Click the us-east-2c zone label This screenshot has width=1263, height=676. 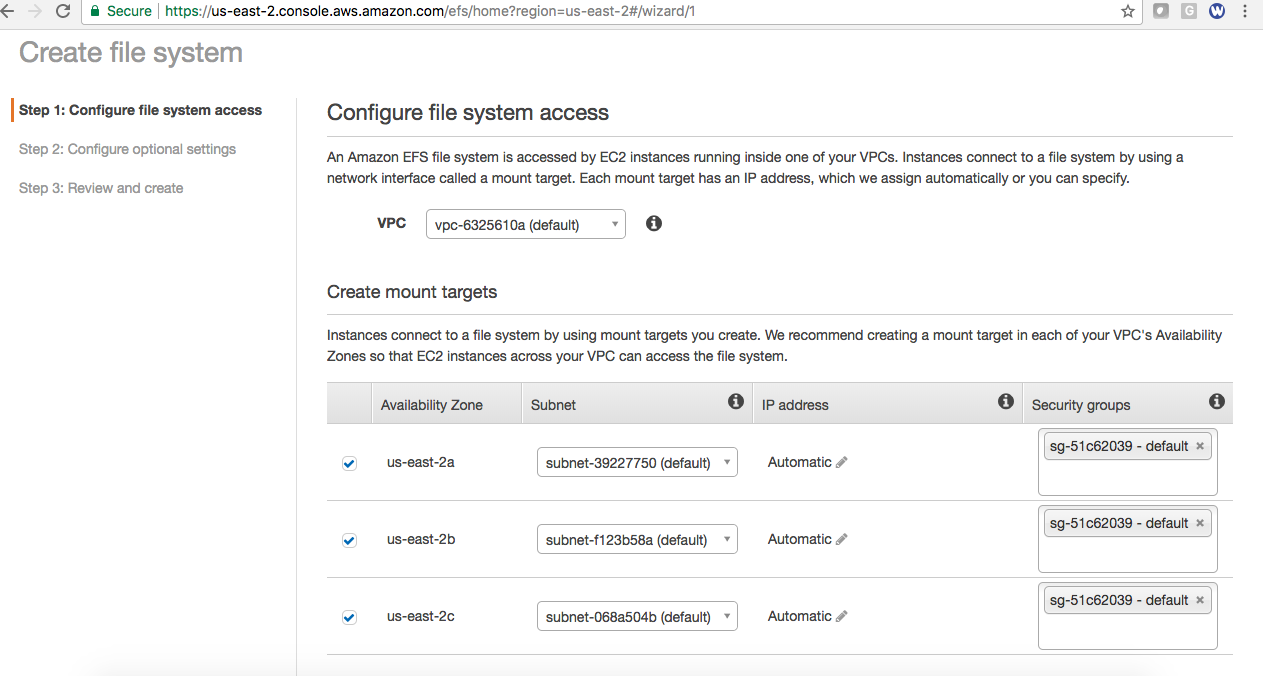point(421,616)
